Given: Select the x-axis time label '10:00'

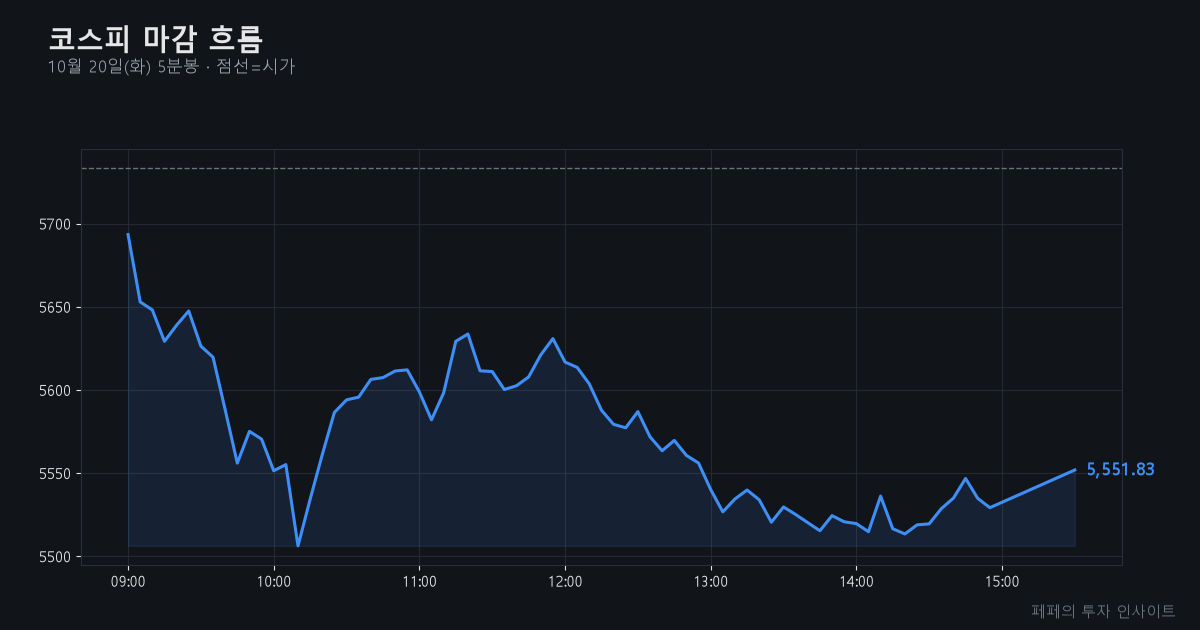Looking at the screenshot, I should 274,581.
